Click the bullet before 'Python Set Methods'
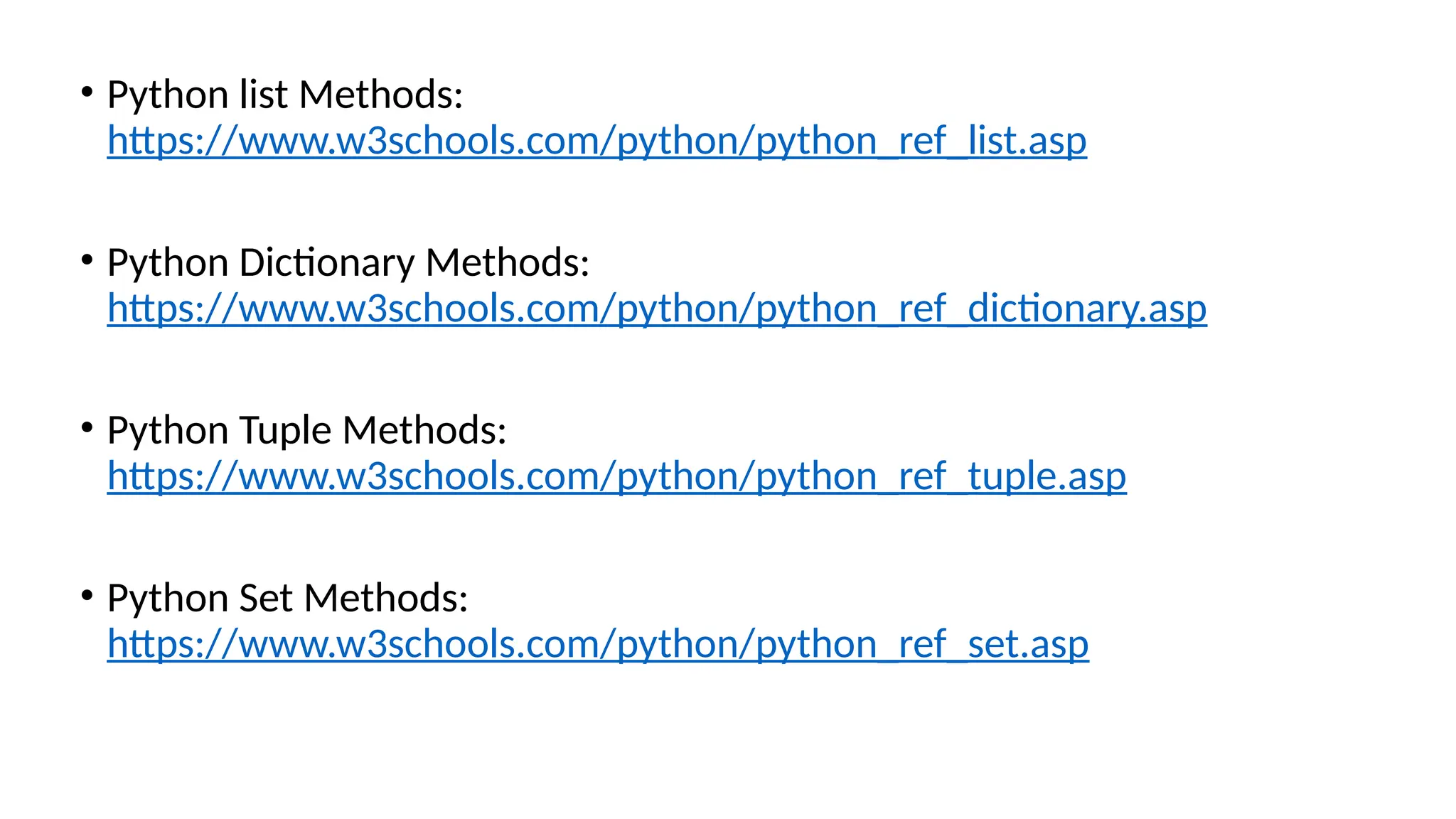 87,596
